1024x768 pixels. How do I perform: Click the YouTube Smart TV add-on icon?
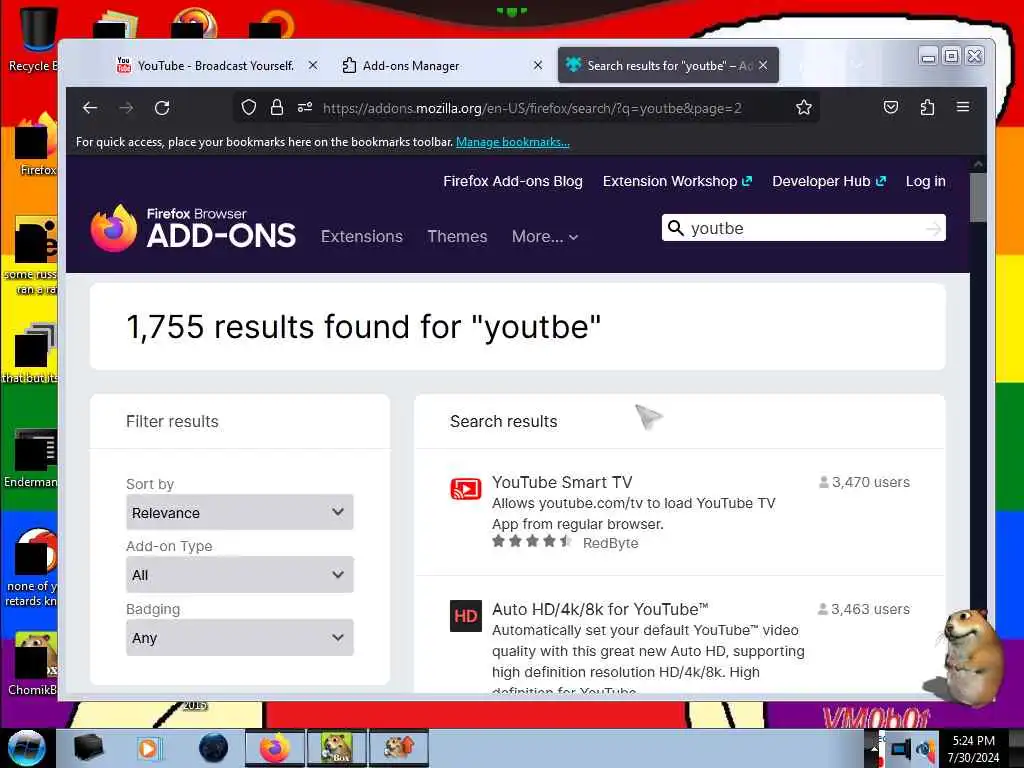[x=466, y=488]
